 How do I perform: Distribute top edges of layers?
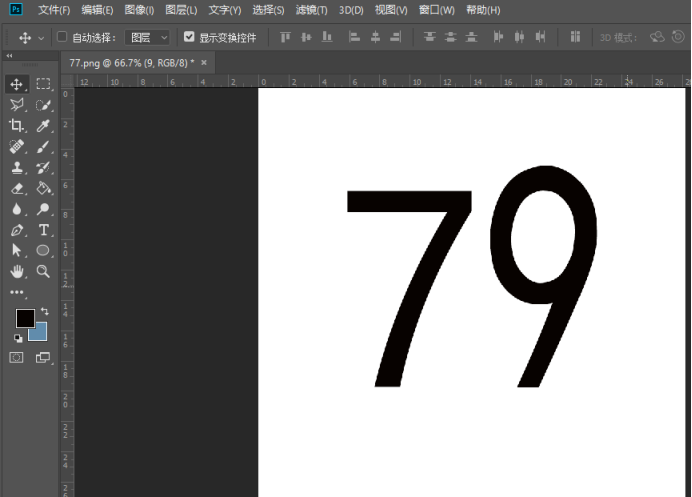coord(430,37)
